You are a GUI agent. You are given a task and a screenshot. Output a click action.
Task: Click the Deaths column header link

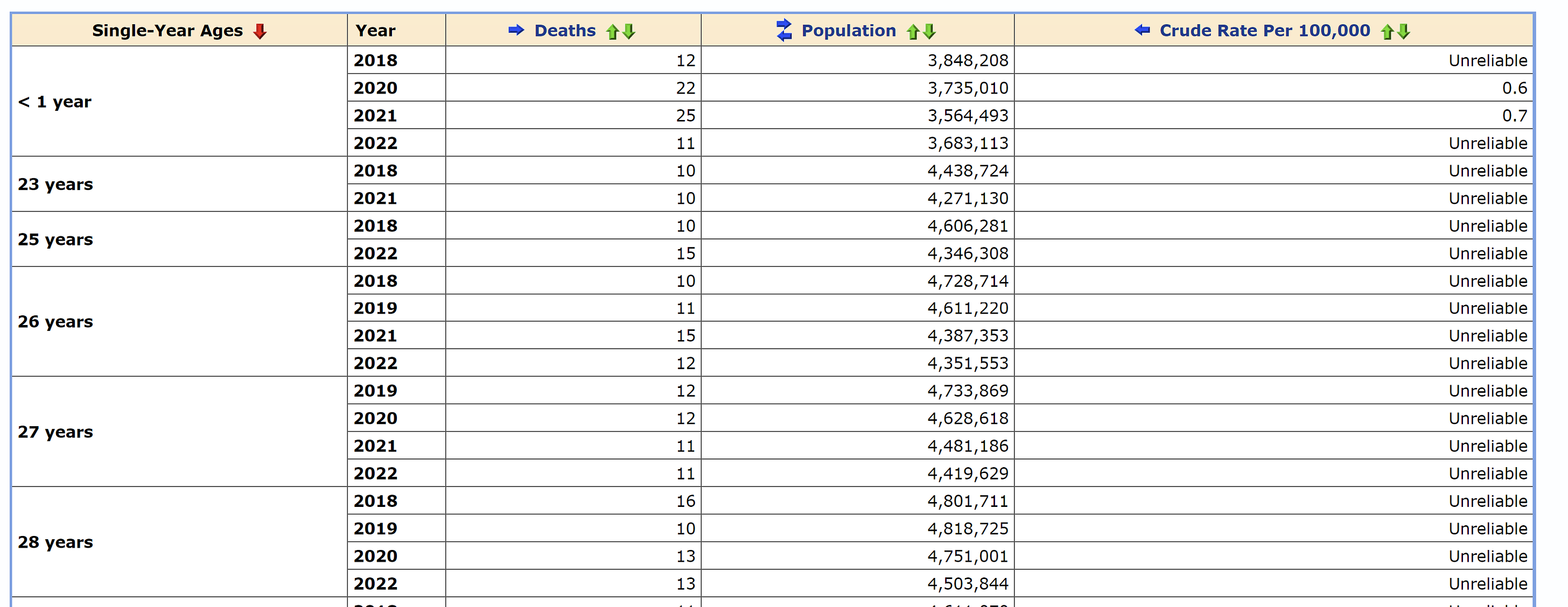(x=564, y=31)
